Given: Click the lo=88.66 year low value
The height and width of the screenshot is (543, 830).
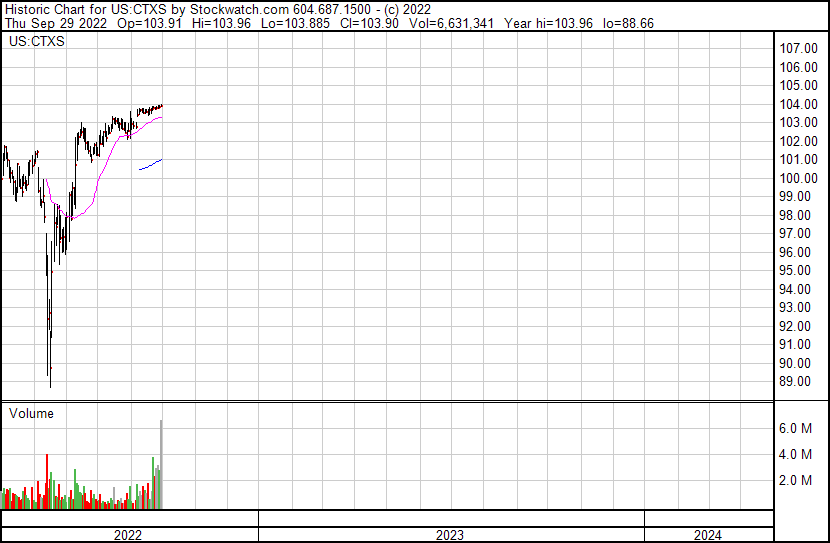Looking at the screenshot, I should tap(628, 23).
